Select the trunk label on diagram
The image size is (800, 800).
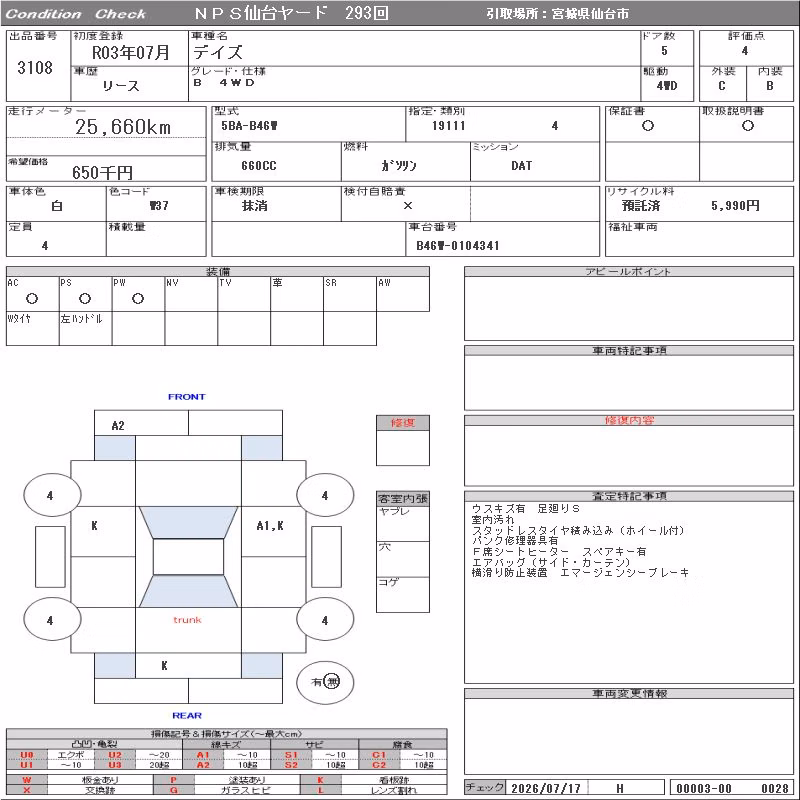(187, 620)
